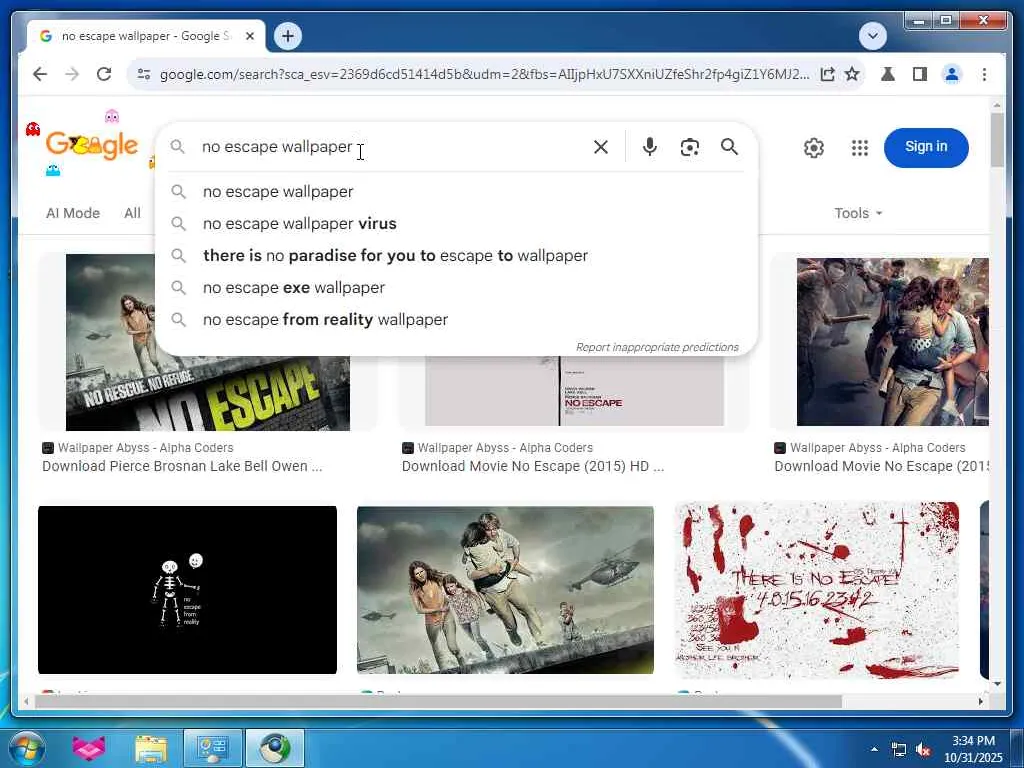Choose suggestion 'no escape wallpaper virus'
Viewport: 1024px width, 768px height.
click(456, 223)
